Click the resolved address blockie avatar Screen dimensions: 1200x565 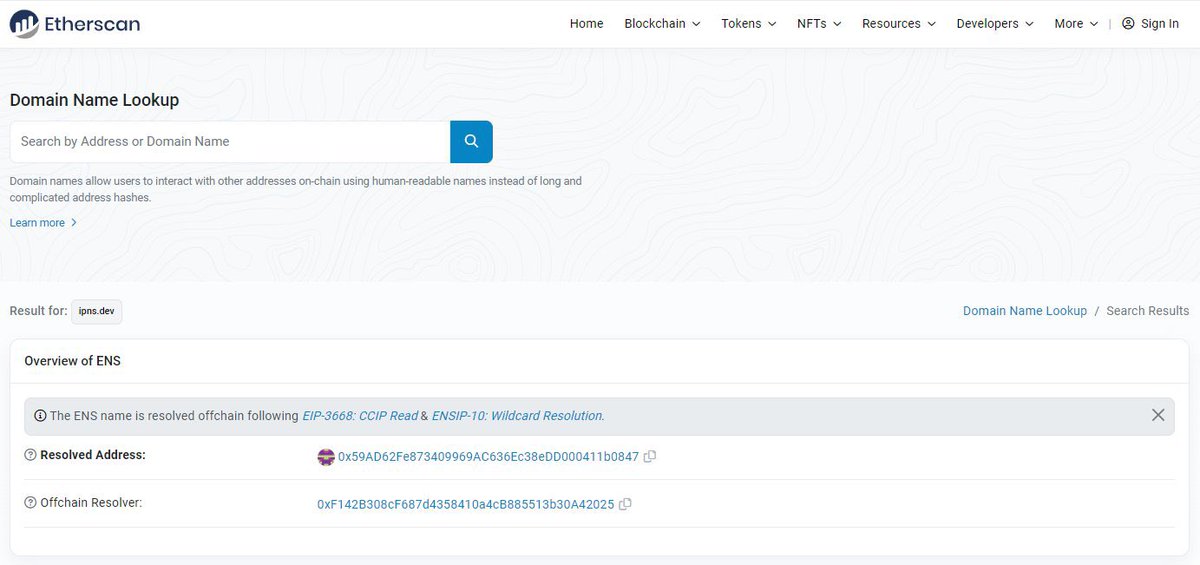click(x=326, y=457)
